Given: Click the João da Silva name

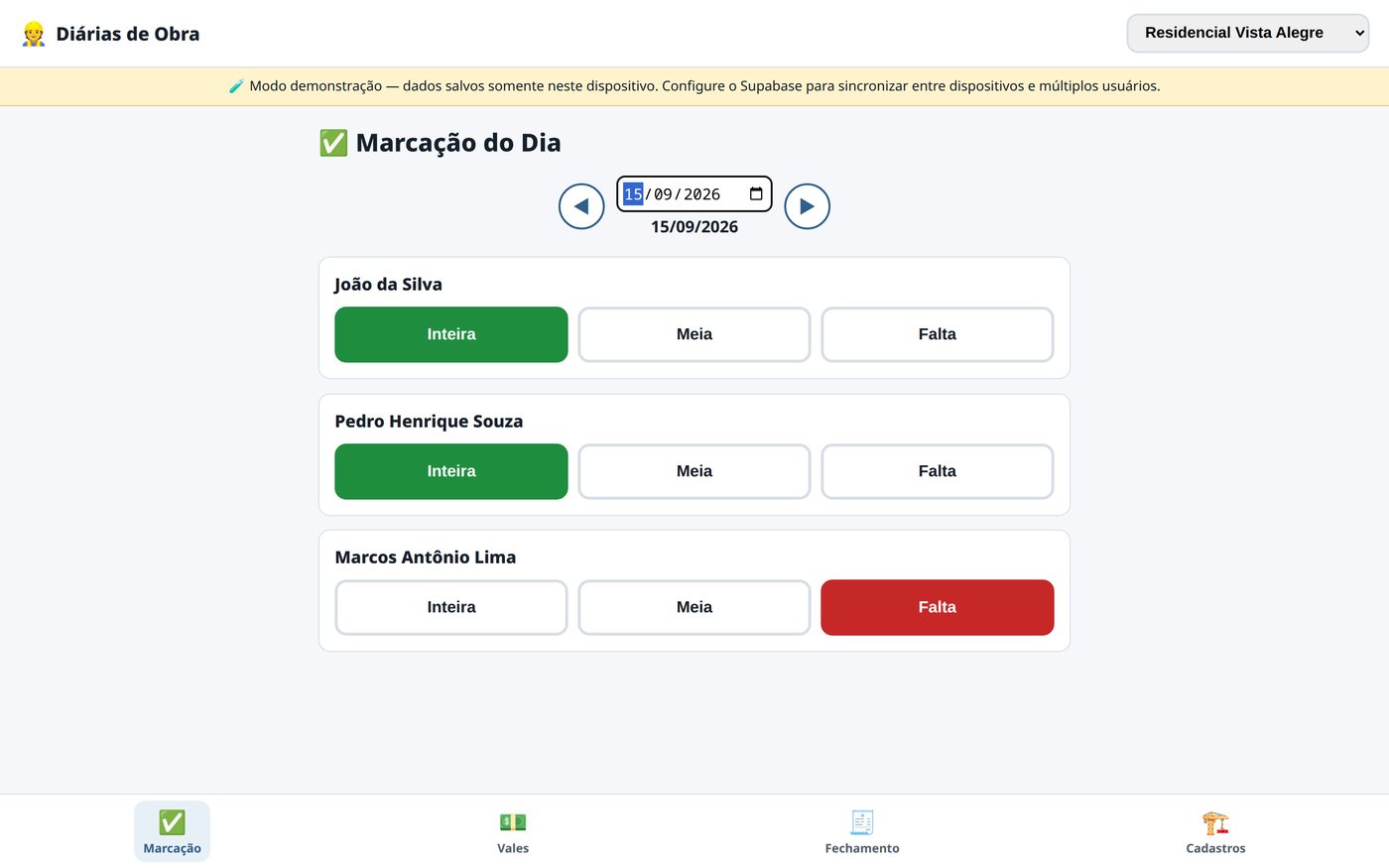Looking at the screenshot, I should point(388,285).
